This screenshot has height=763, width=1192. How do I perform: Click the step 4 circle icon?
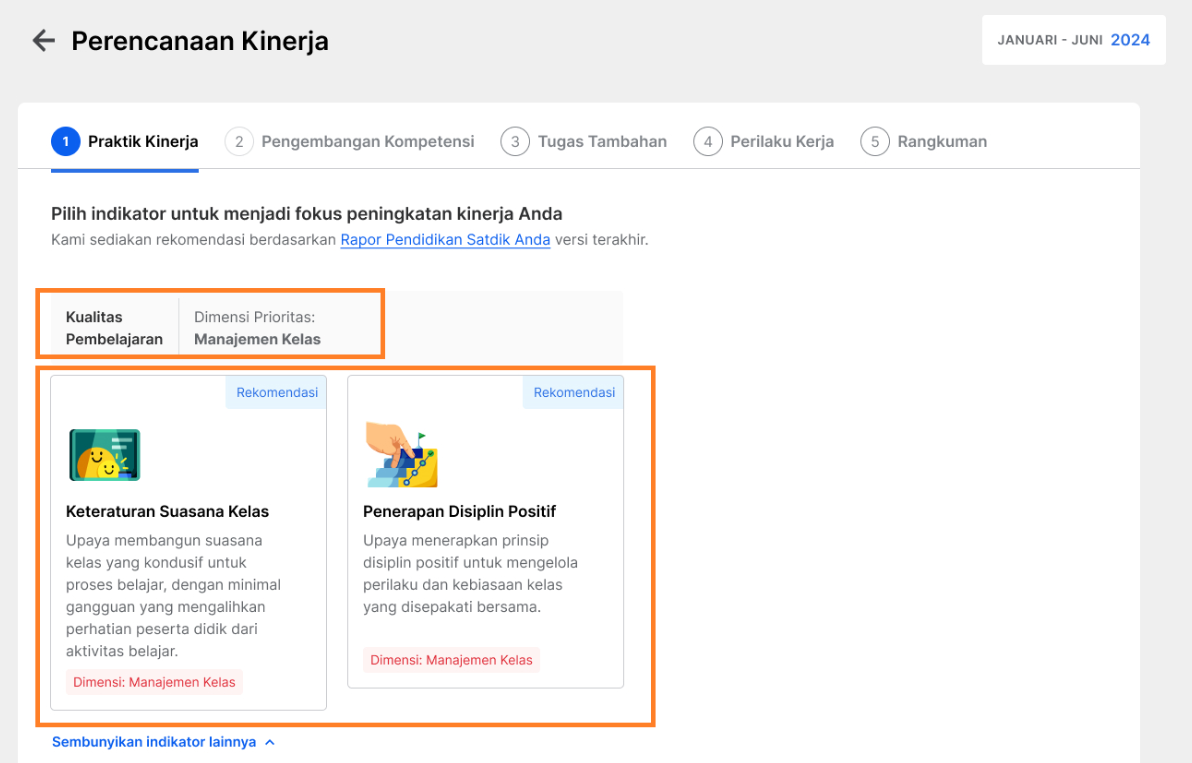point(708,141)
